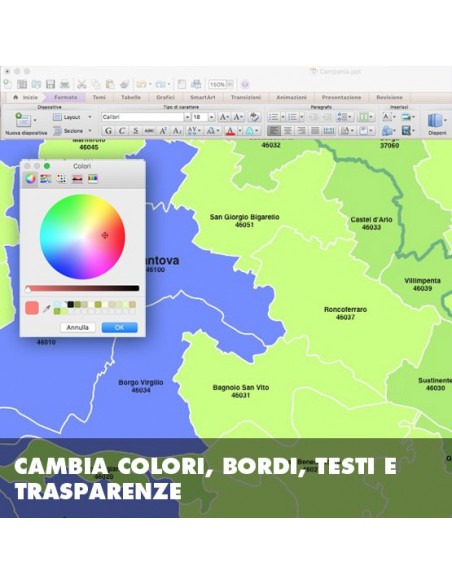The height and width of the screenshot is (584, 452).
Task: Expand the Disponi arrange dropdown
Action: point(445,120)
